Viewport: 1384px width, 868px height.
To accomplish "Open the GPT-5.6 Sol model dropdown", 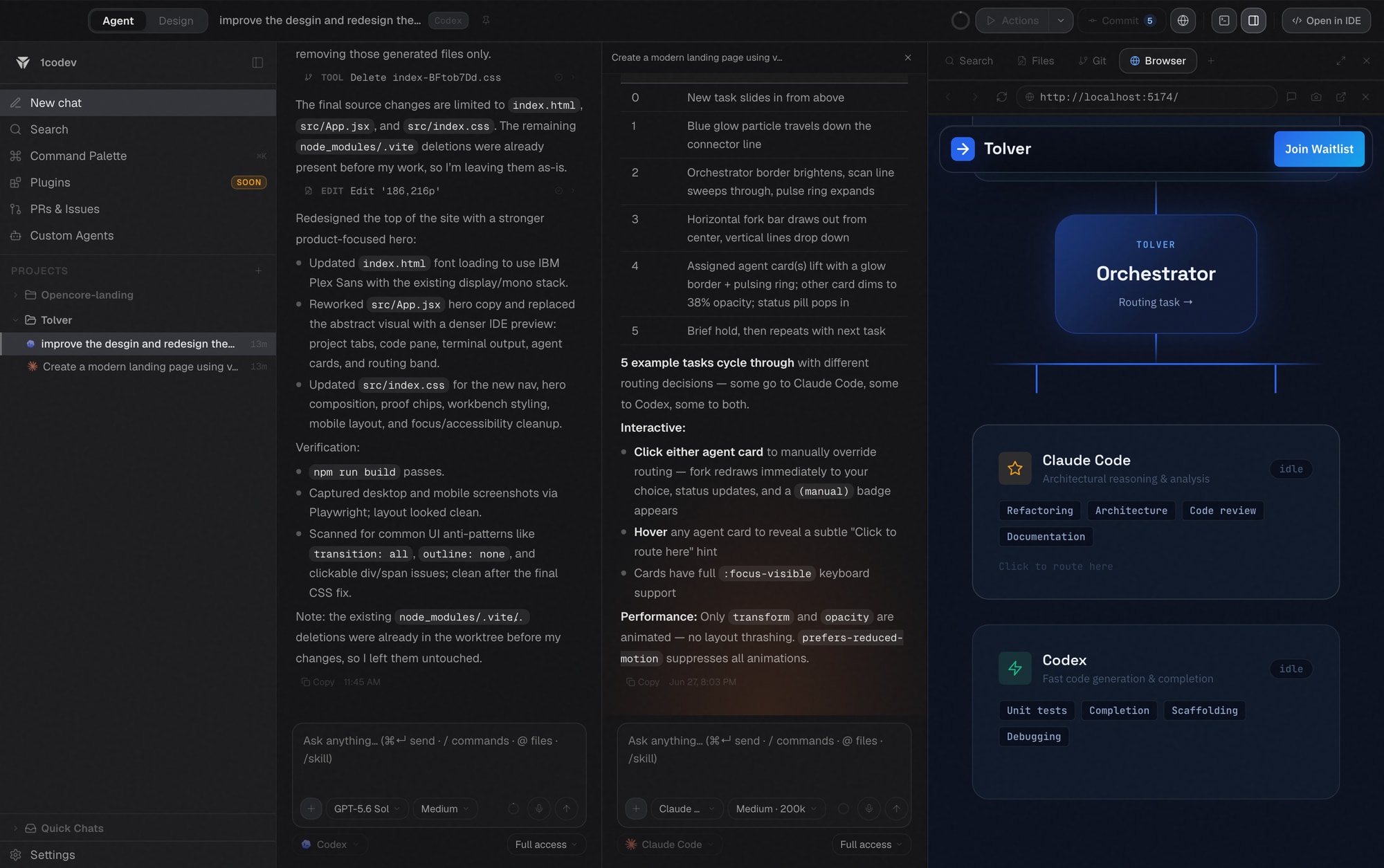I will 367,809.
